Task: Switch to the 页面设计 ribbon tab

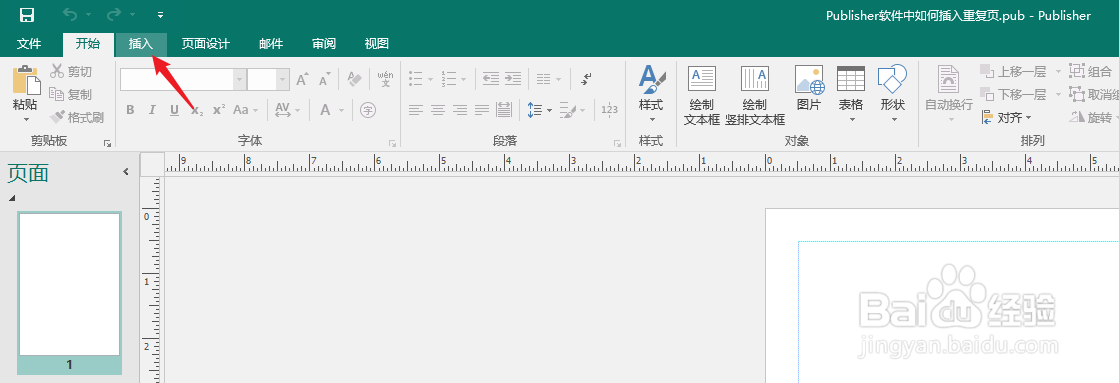Action: (x=206, y=44)
